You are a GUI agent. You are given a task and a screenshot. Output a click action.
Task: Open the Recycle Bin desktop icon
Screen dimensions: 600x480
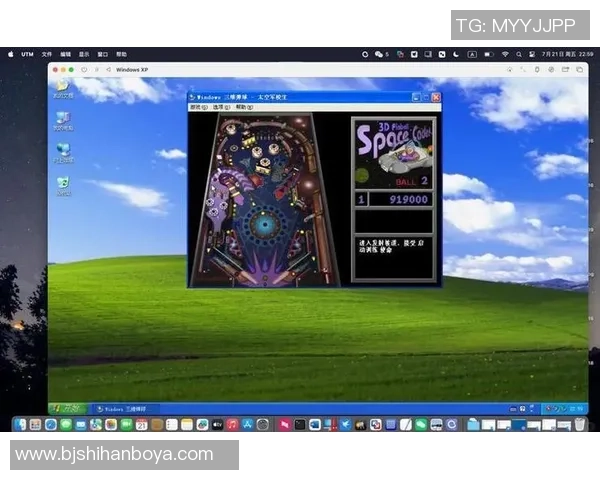pyautogui.click(x=63, y=186)
